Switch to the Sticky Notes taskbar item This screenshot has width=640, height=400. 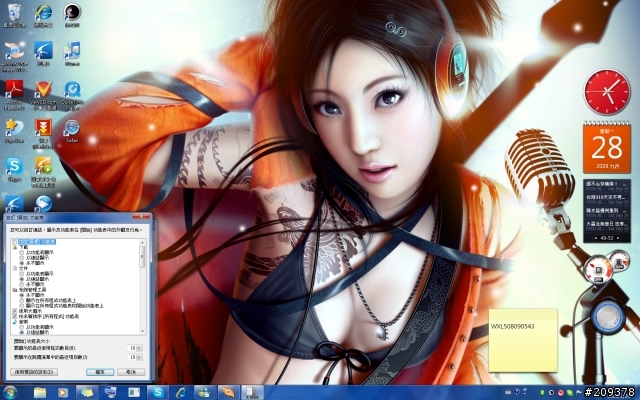(x=87, y=393)
